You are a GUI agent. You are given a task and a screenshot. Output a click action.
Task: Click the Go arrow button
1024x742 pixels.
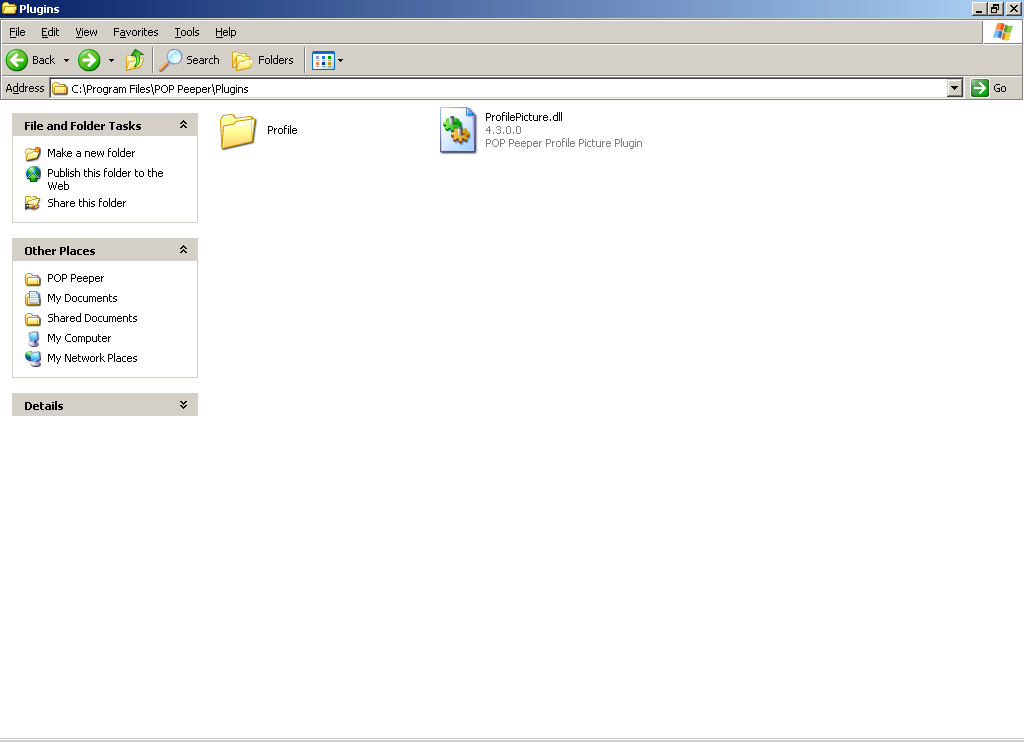pyautogui.click(x=980, y=88)
